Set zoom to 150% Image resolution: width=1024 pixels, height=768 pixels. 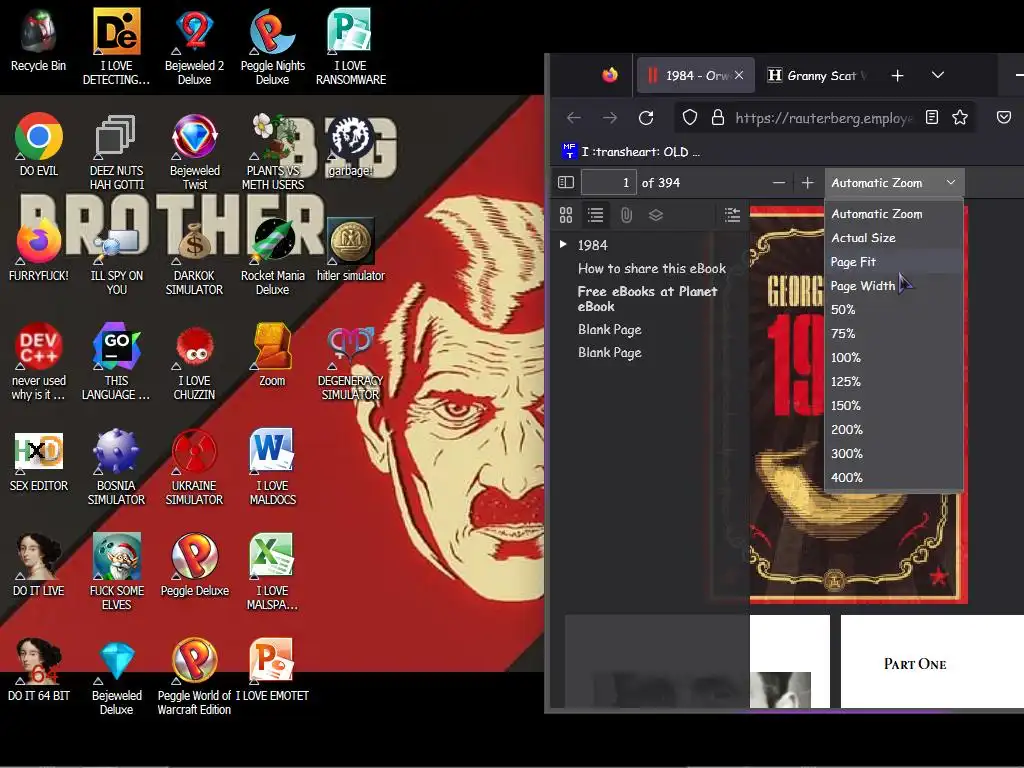coord(893,406)
